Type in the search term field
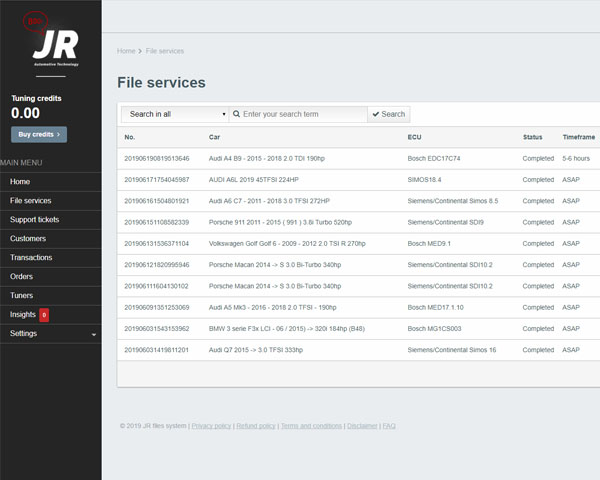Viewport: 600px width, 480px height. click(x=303, y=114)
